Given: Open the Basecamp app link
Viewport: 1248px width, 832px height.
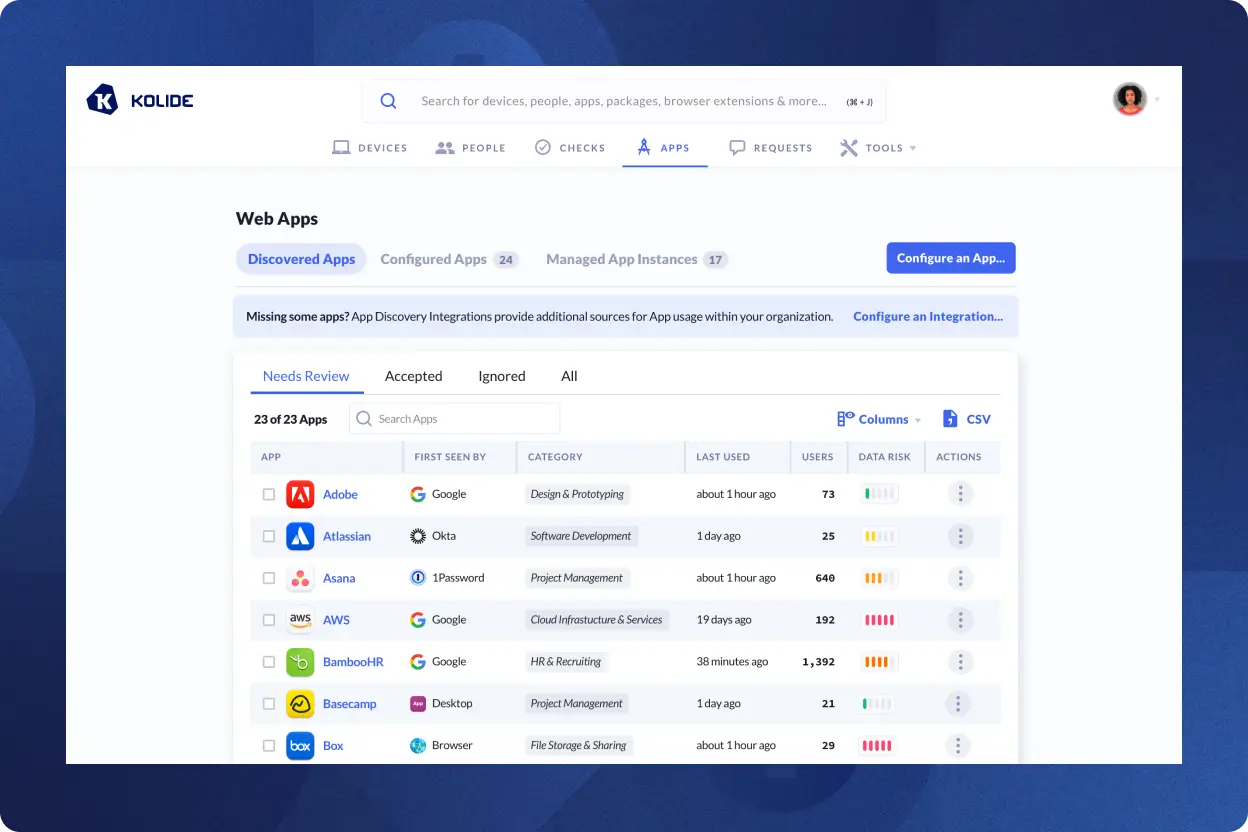Looking at the screenshot, I should pyautogui.click(x=350, y=704).
